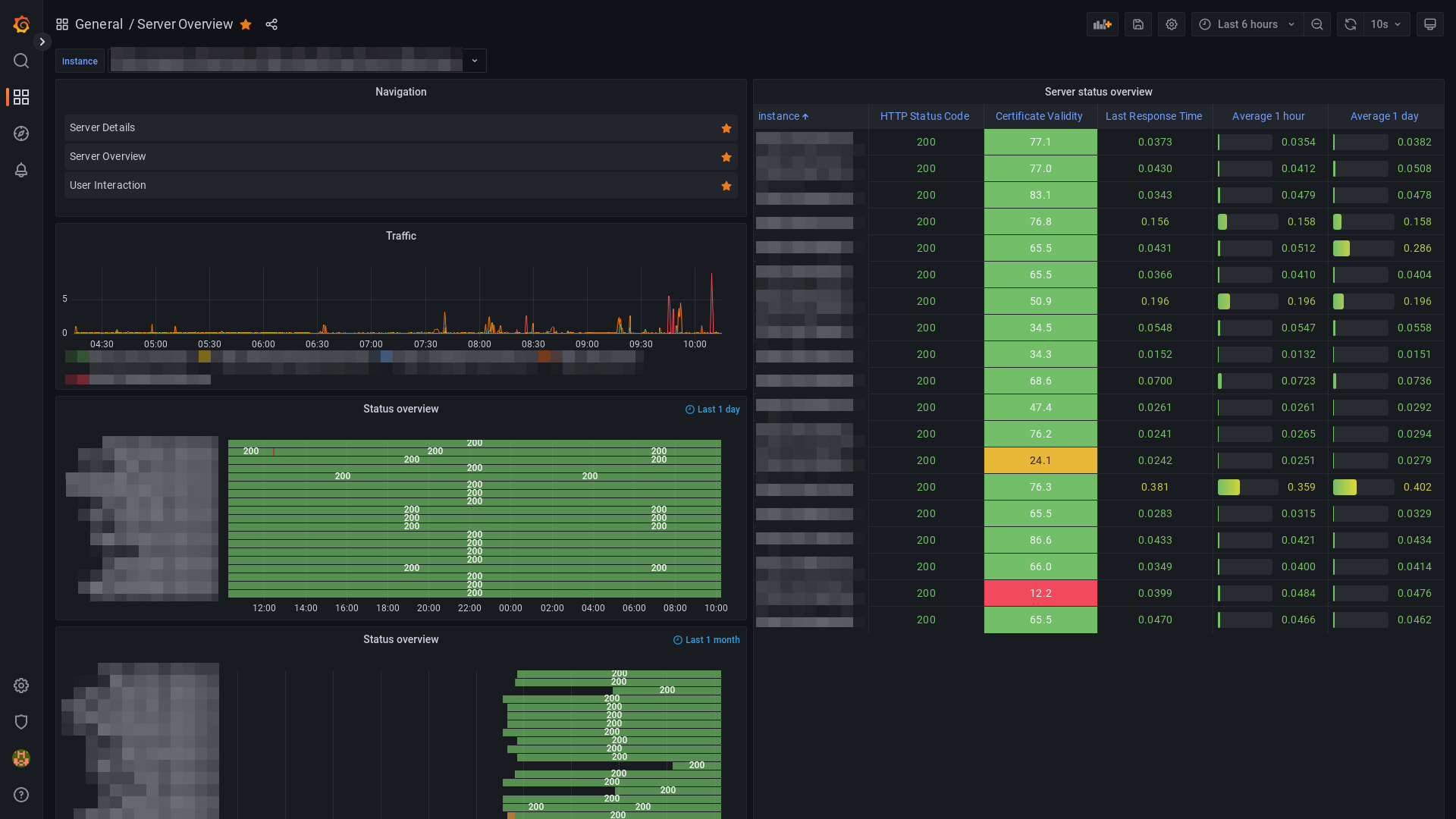
Task: Sort table by HTTP Status Code header
Action: pos(924,116)
